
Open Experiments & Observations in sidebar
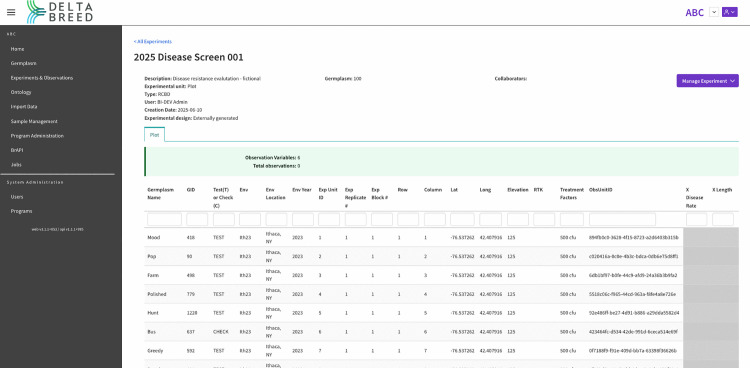coord(42,78)
